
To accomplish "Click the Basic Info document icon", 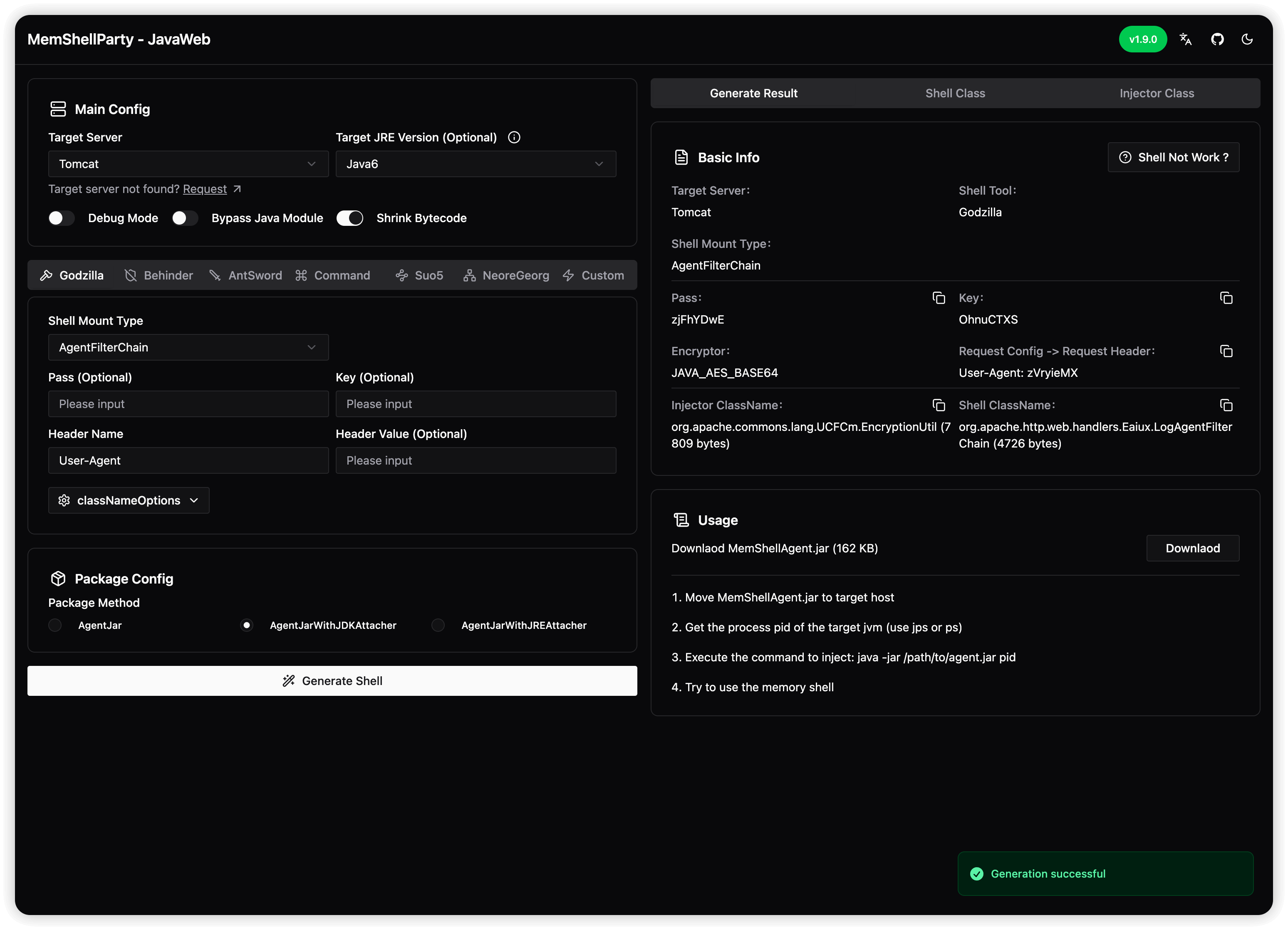I will 681,157.
